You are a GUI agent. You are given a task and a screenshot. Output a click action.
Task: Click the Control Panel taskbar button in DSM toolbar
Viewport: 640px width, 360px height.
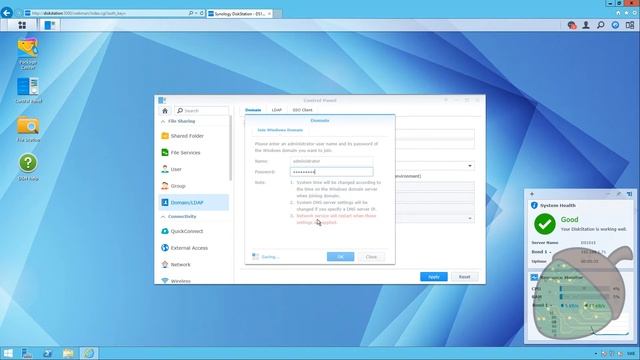[50, 25]
